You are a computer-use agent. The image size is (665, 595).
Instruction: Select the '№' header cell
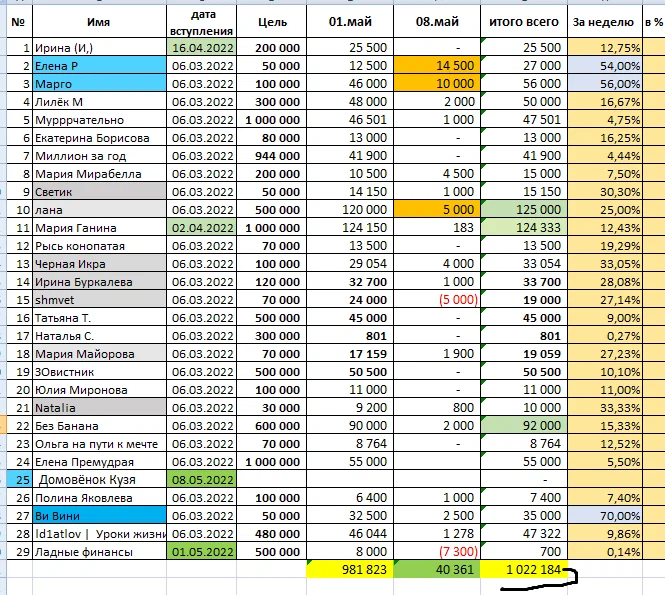point(20,22)
